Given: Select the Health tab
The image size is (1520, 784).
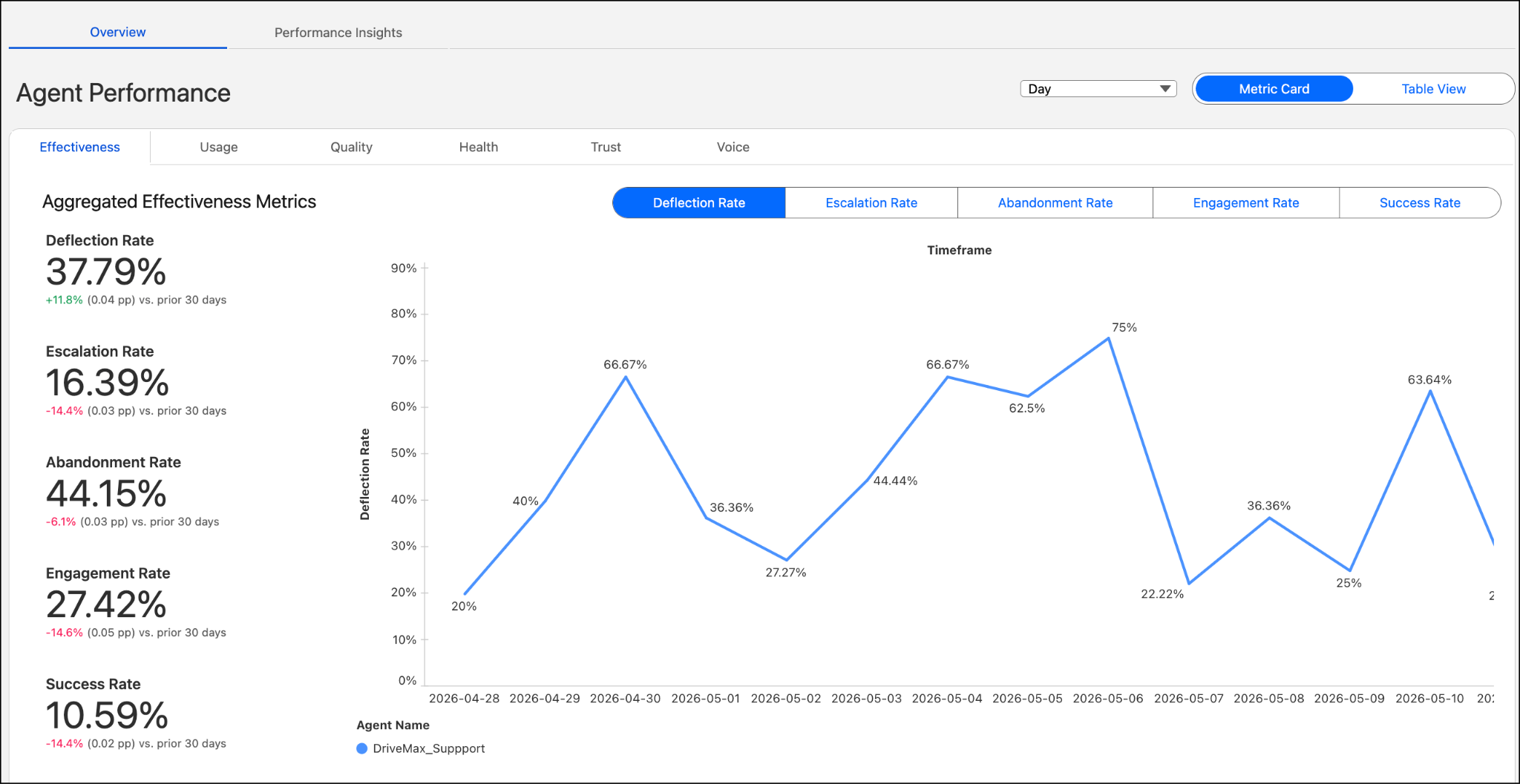Looking at the screenshot, I should pyautogui.click(x=478, y=147).
